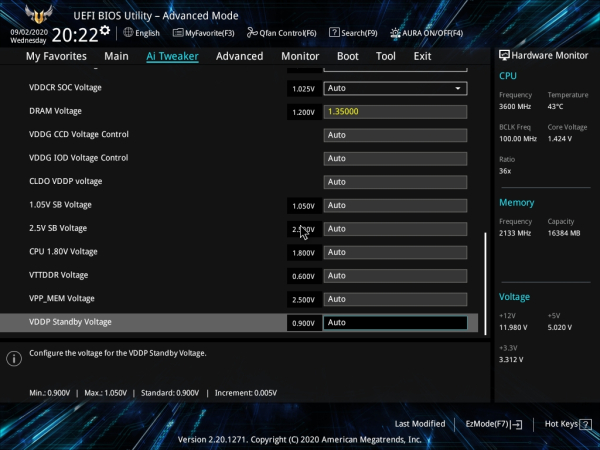Click the Increment: 0.005V text
Image resolution: width=600 pixels, height=450 pixels.
tap(246, 393)
